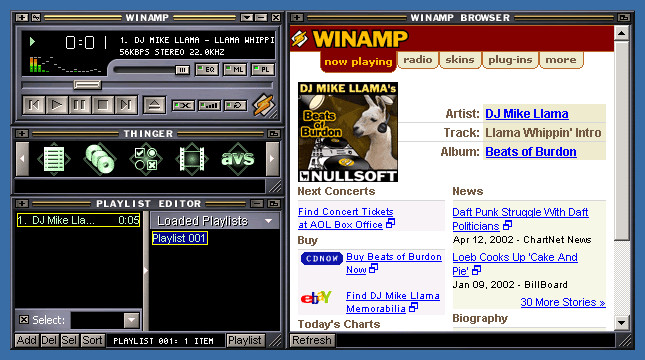Click Sort button in Playlist Editor
Viewport: 645px width, 360px height.
pos(93,341)
